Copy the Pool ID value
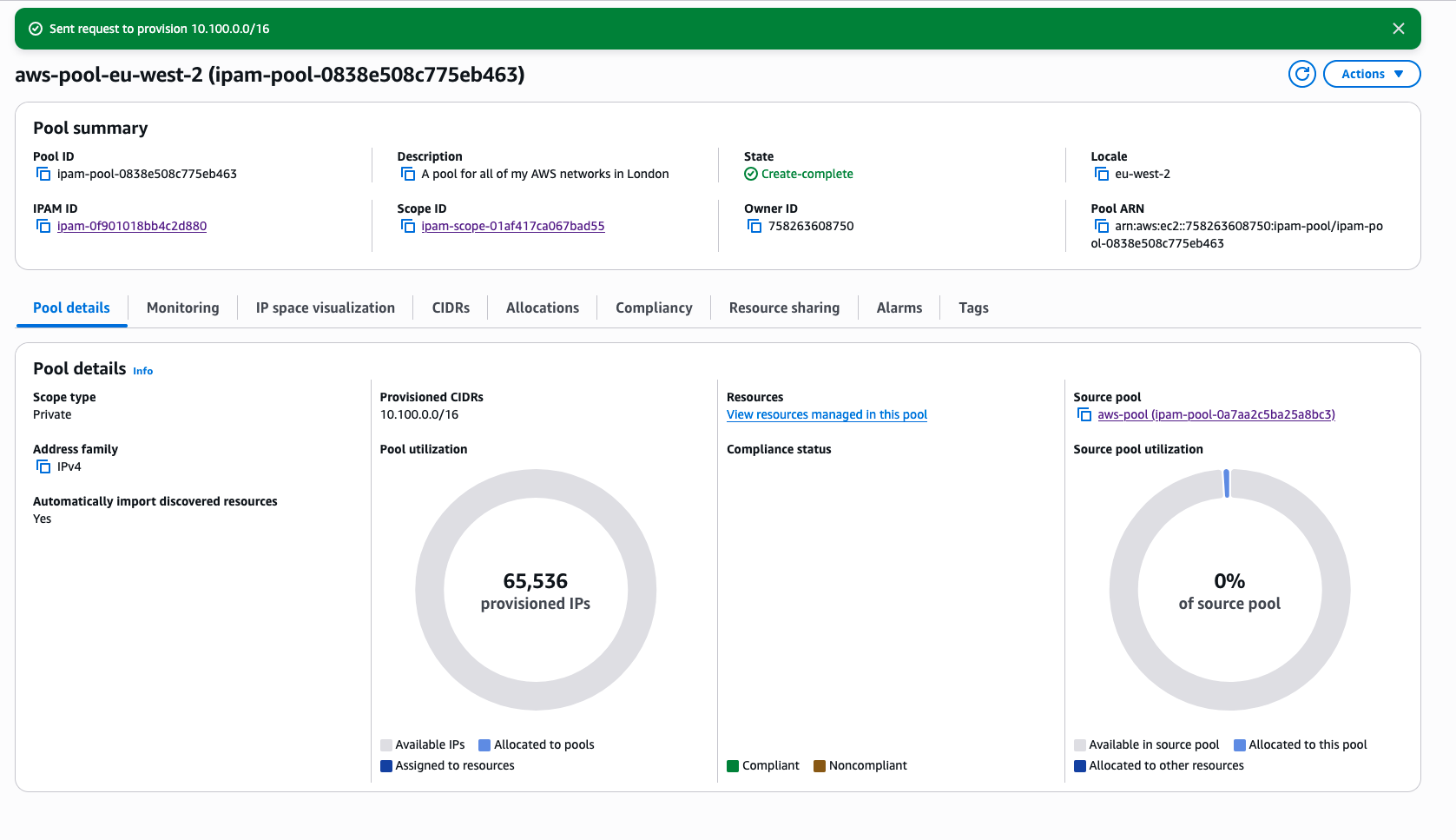This screenshot has height=840, width=1456. pyautogui.click(x=43, y=175)
